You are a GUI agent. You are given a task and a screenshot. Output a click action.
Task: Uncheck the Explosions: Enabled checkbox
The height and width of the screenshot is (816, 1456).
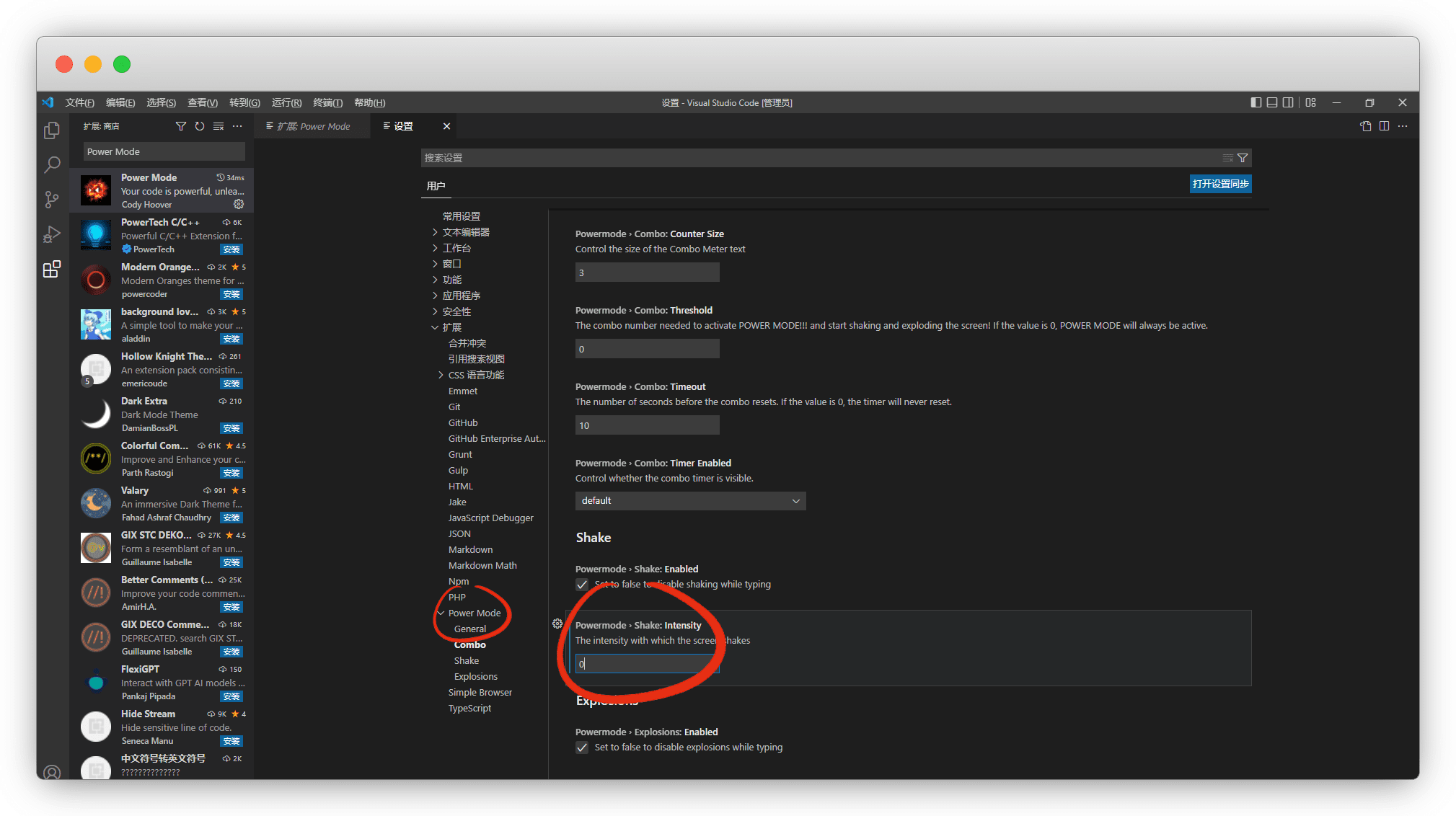pyautogui.click(x=582, y=748)
